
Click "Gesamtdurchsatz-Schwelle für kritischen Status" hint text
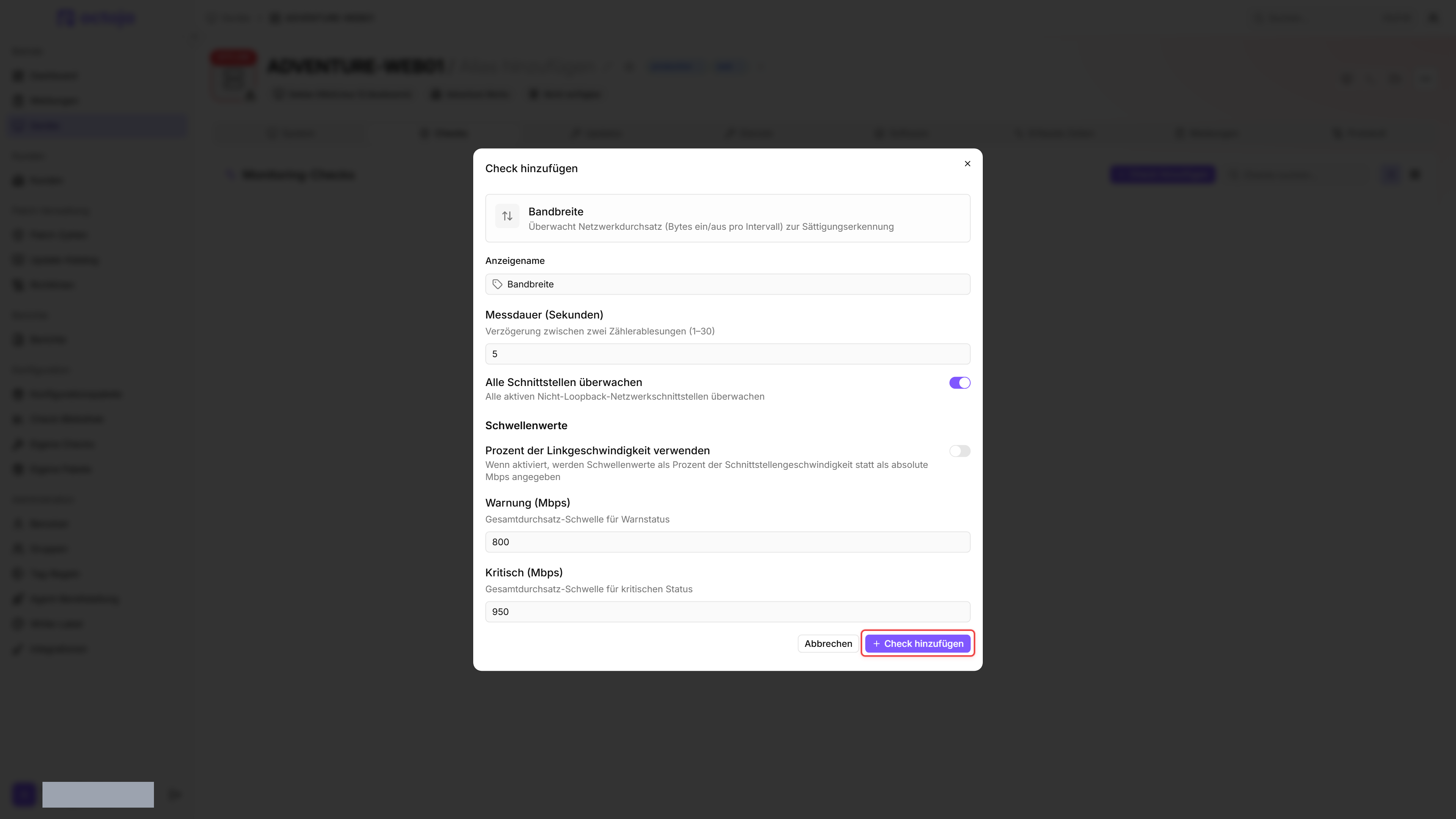588,589
